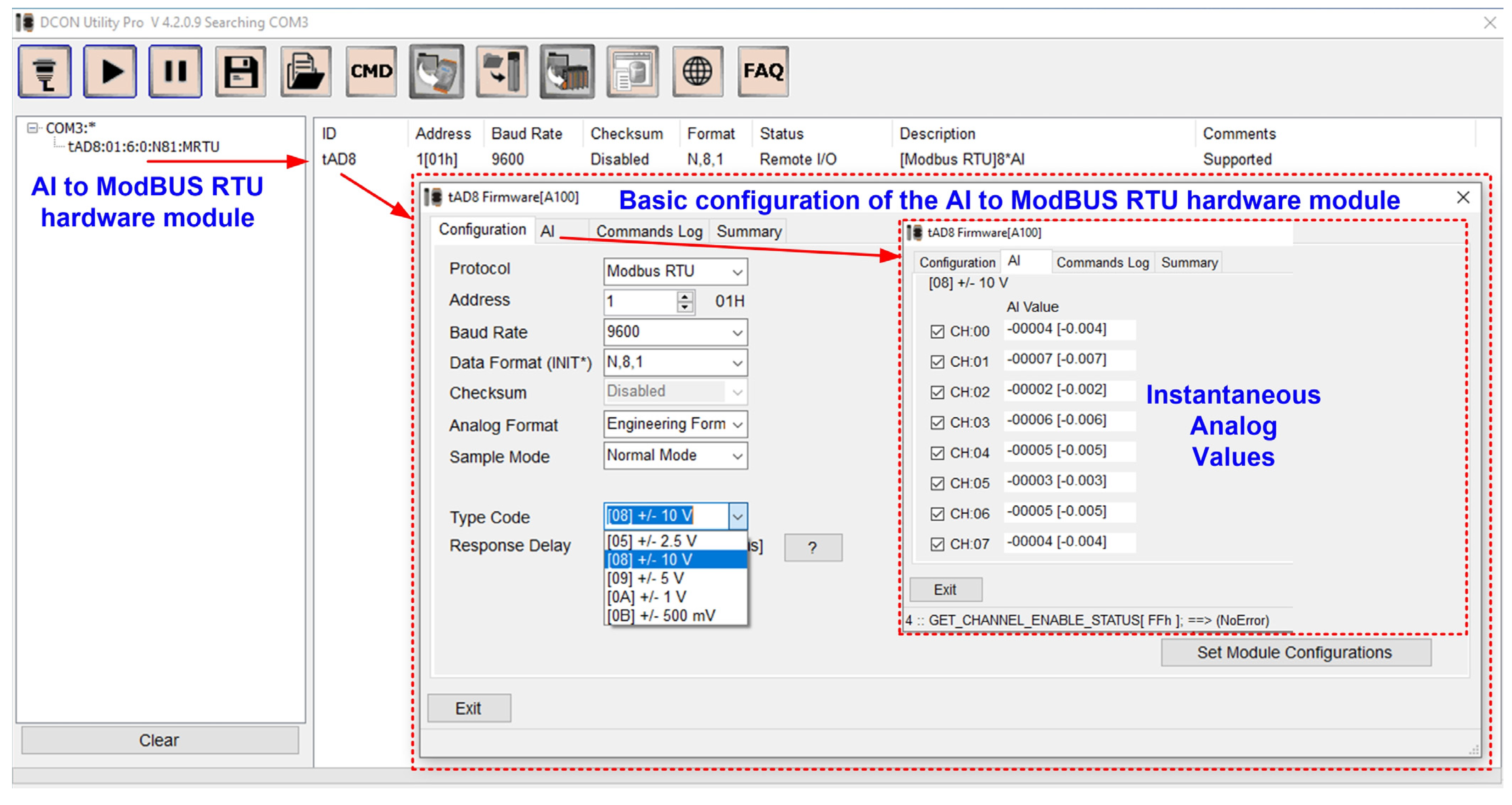Open the Summary tab

[748, 231]
